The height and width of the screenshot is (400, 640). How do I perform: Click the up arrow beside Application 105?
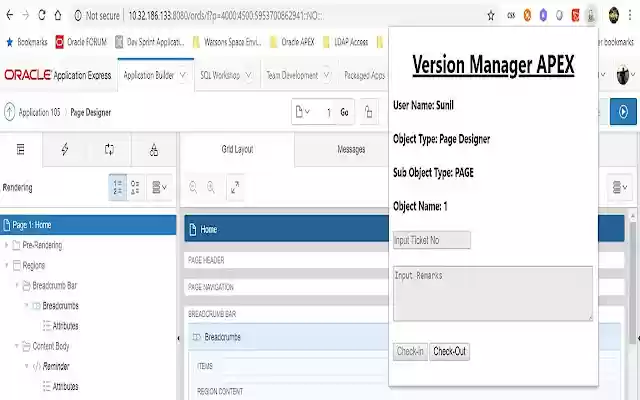(9, 112)
